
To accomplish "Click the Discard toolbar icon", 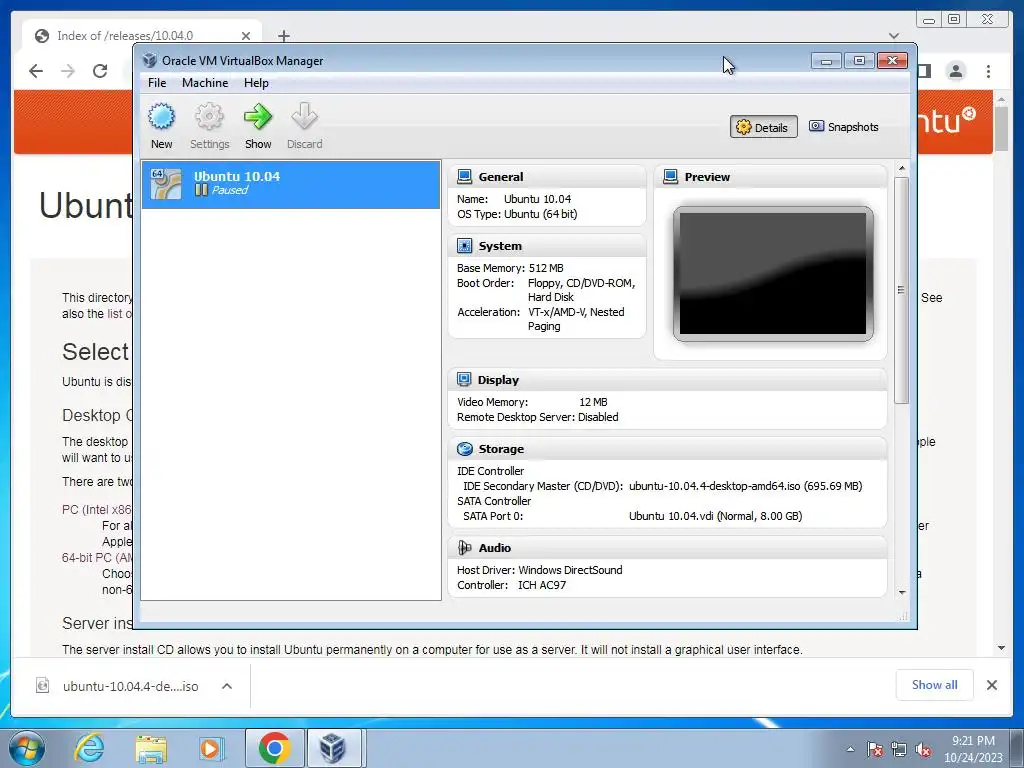I will (x=304, y=117).
